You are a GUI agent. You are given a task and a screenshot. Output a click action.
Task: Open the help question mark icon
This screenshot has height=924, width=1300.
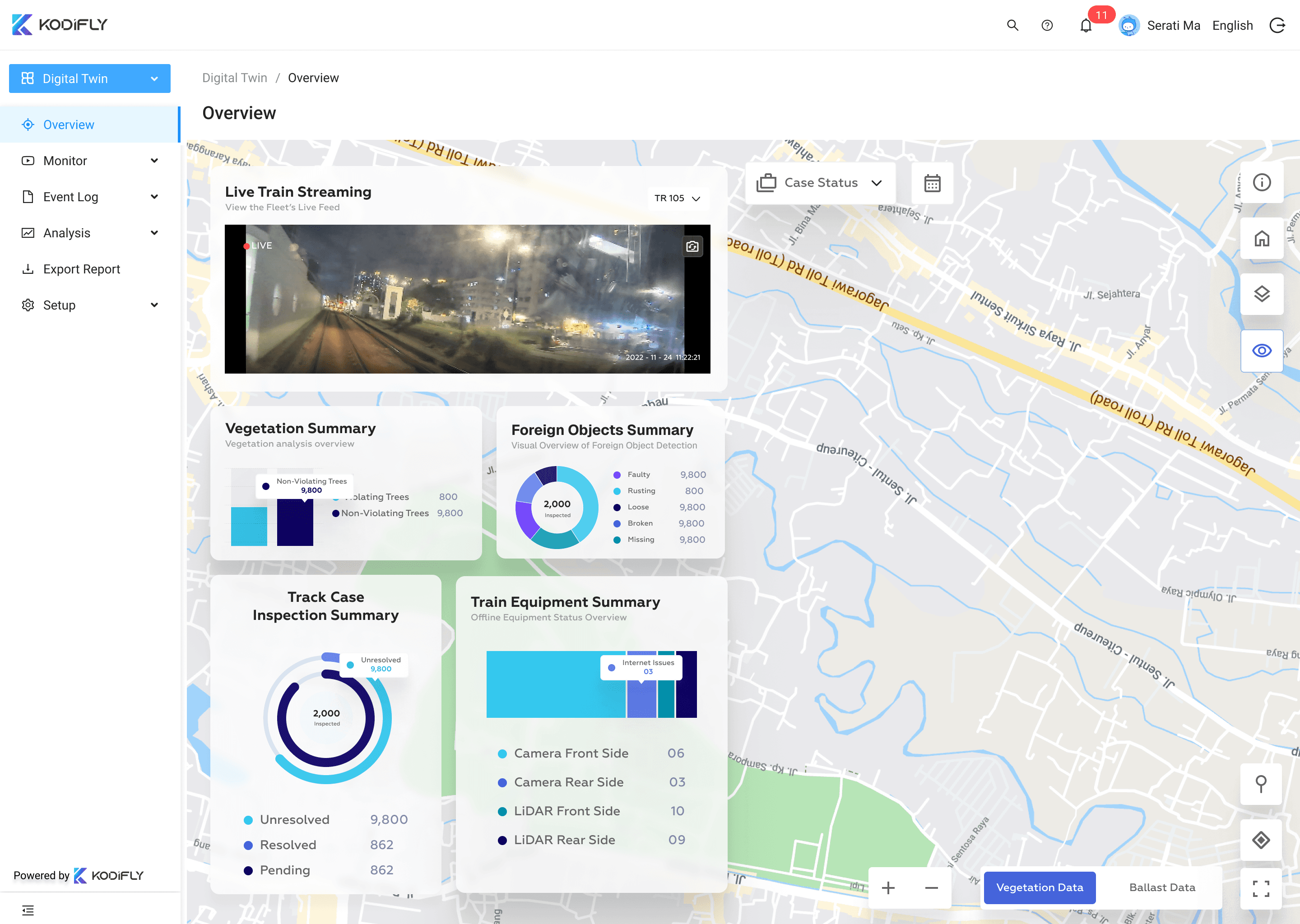[x=1047, y=25]
